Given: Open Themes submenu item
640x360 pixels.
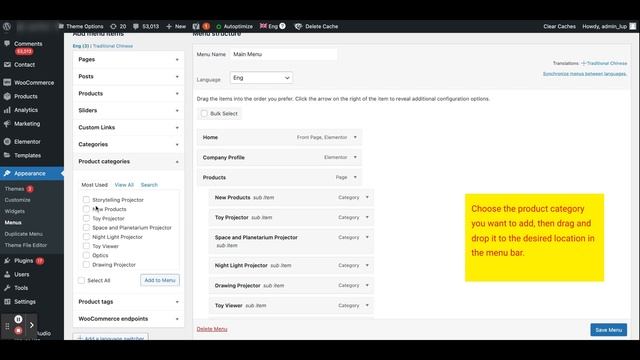Looking at the screenshot, I should click(15, 189).
